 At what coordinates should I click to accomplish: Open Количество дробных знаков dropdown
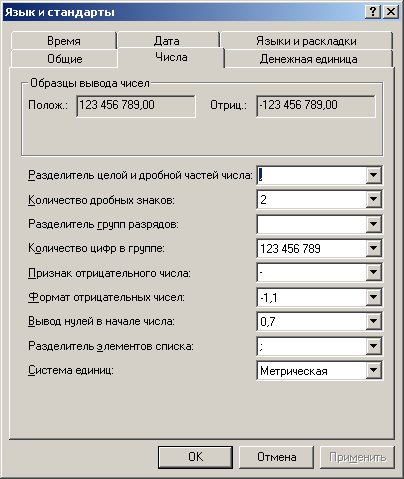click(x=373, y=199)
